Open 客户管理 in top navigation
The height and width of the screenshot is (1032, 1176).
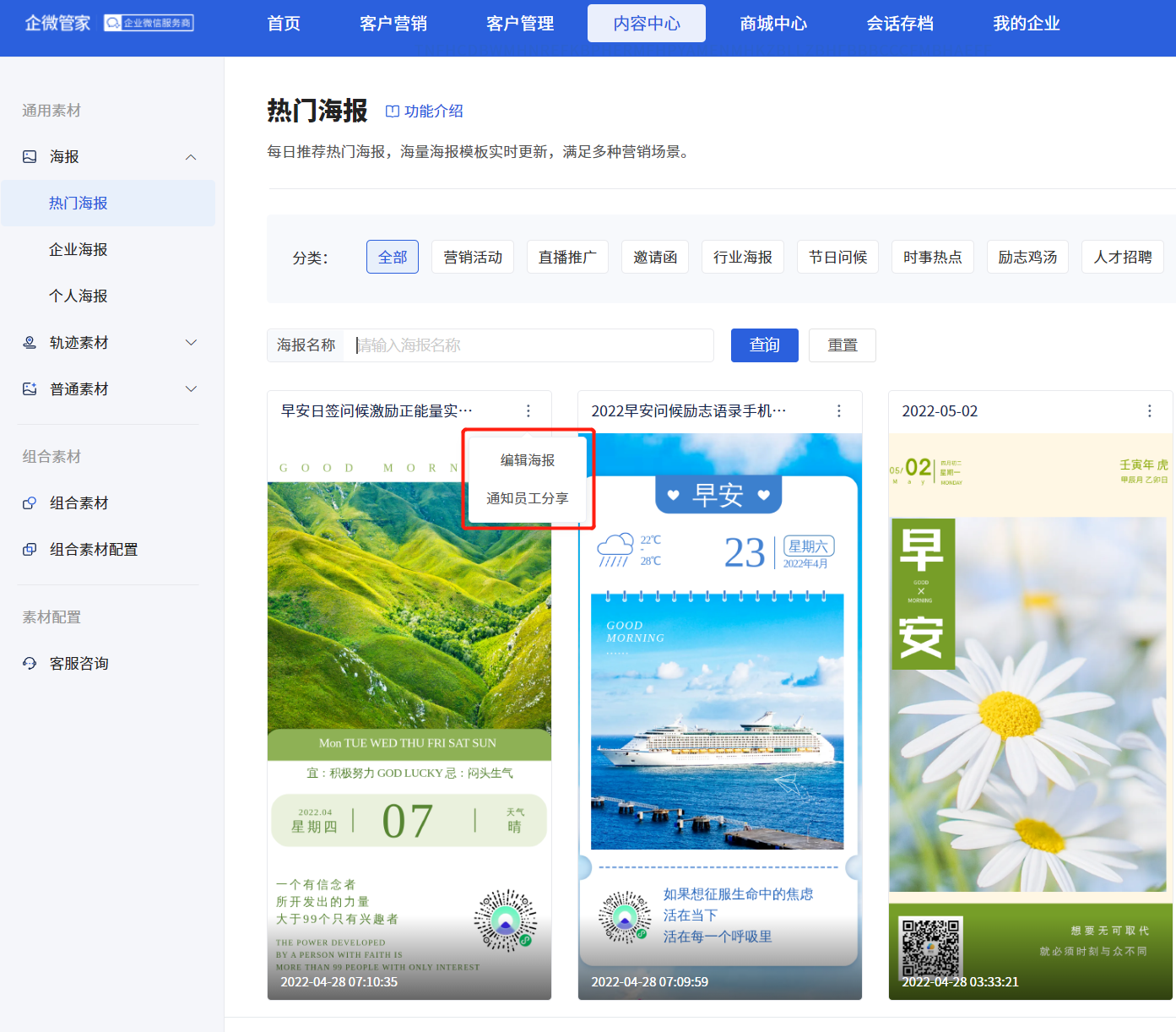[x=520, y=24]
